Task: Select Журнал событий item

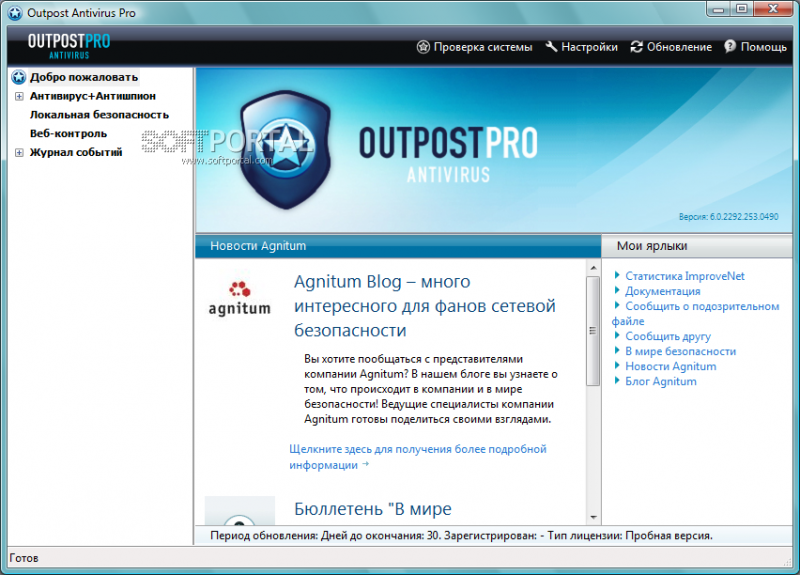Action: click(76, 152)
